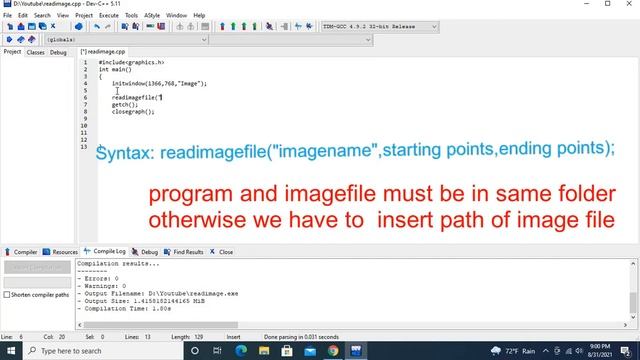Click the Redo arrow icon
Screen dimensions: 640x360
(108, 27)
